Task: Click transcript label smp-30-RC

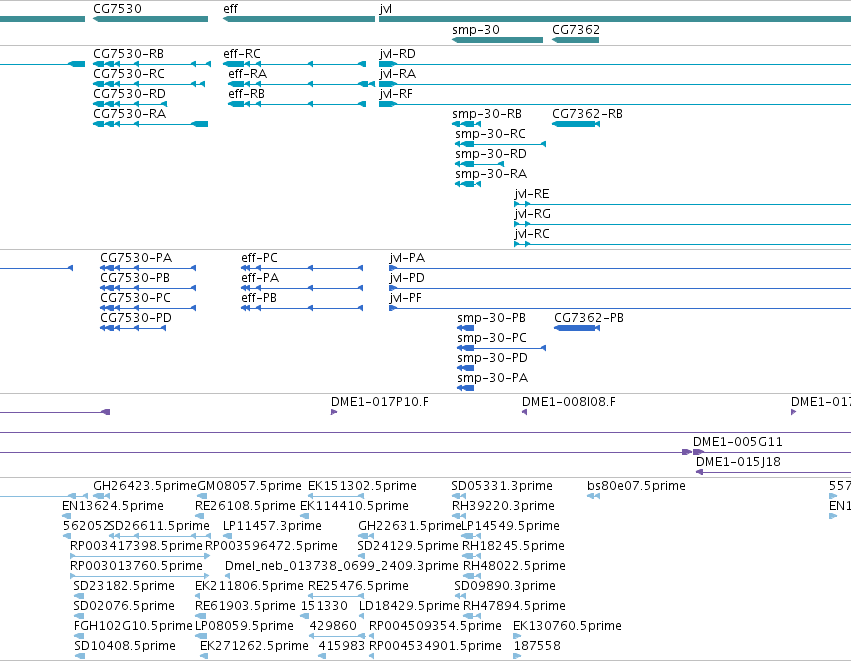Action: pos(491,134)
